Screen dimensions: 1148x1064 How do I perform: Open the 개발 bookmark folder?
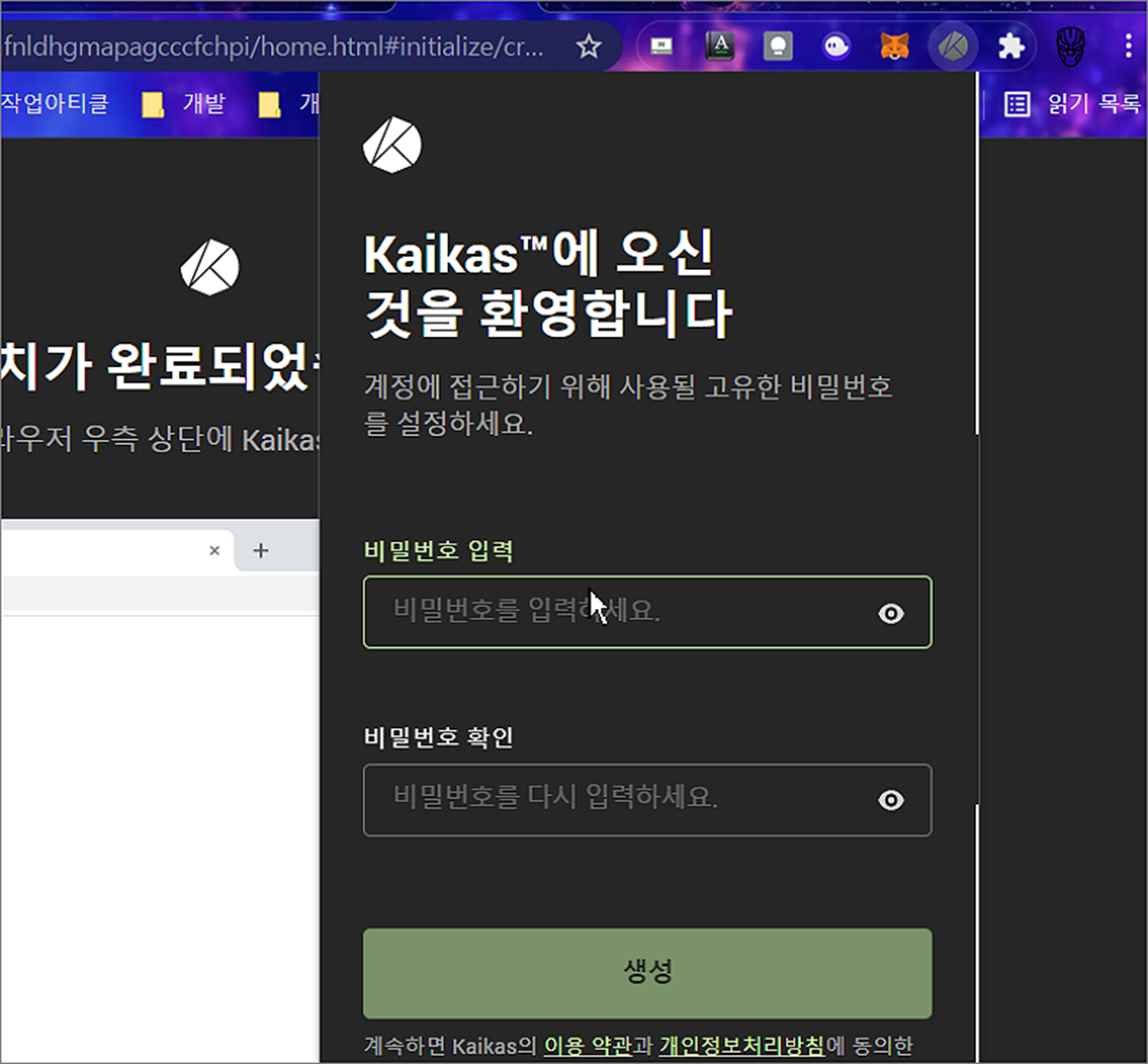coord(184,104)
